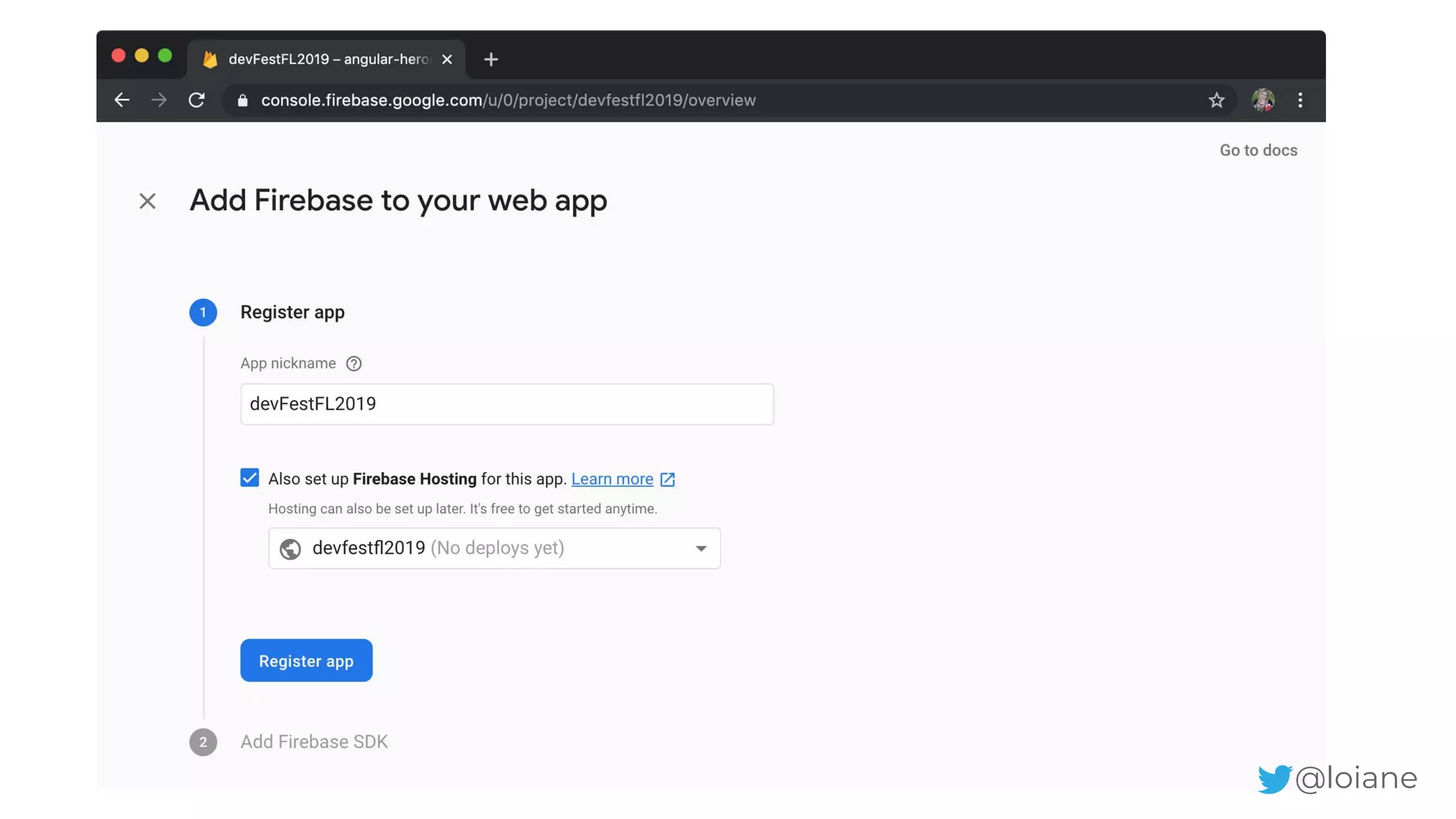Viewport: 1456px width, 819px height.
Task: Click the address bar URL
Action: (x=508, y=100)
